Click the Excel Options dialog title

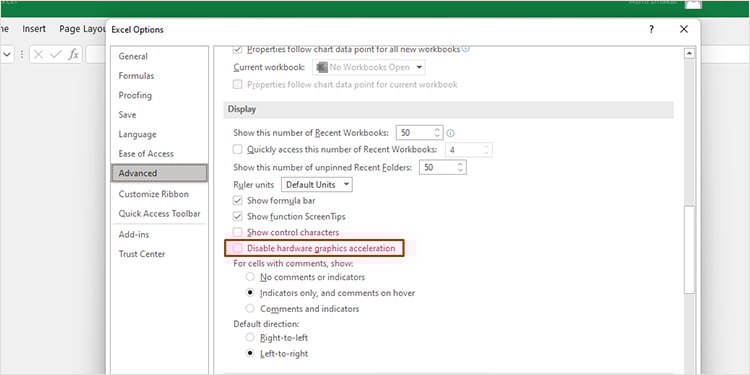[x=137, y=29]
